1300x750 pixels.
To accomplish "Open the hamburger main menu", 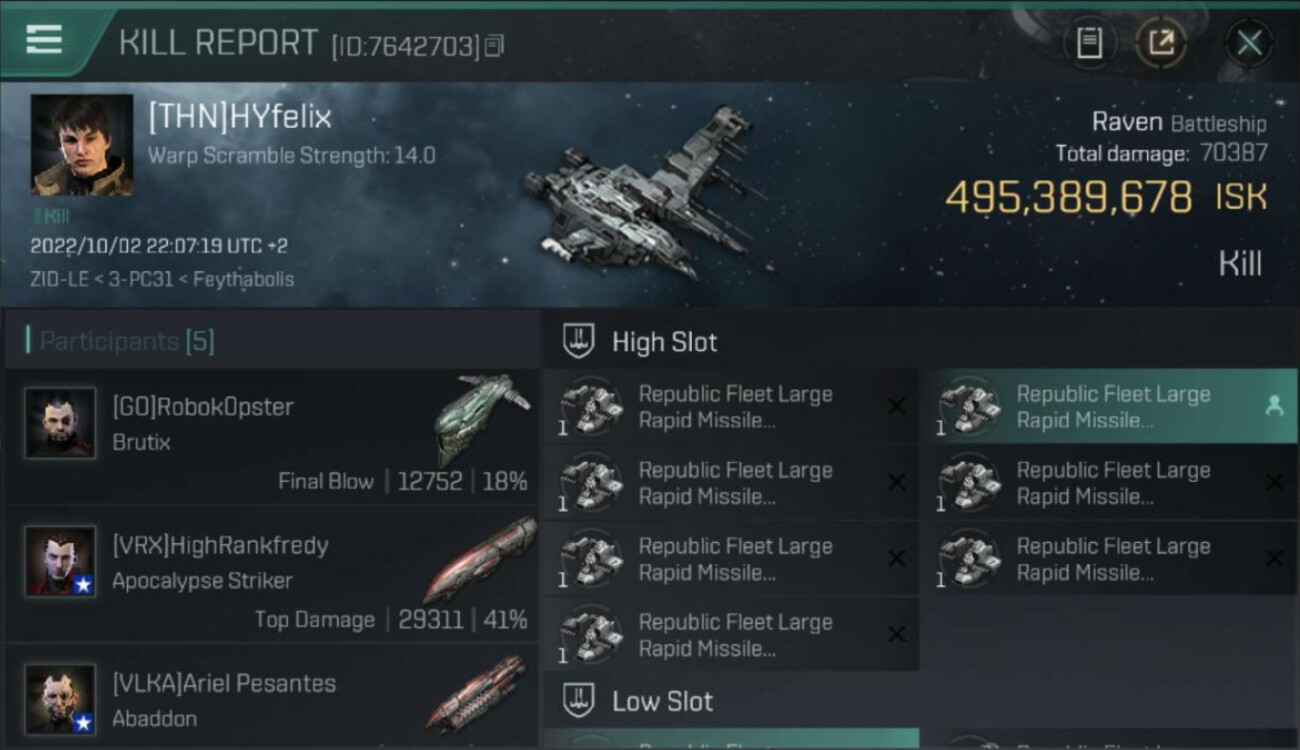I will click(x=44, y=40).
